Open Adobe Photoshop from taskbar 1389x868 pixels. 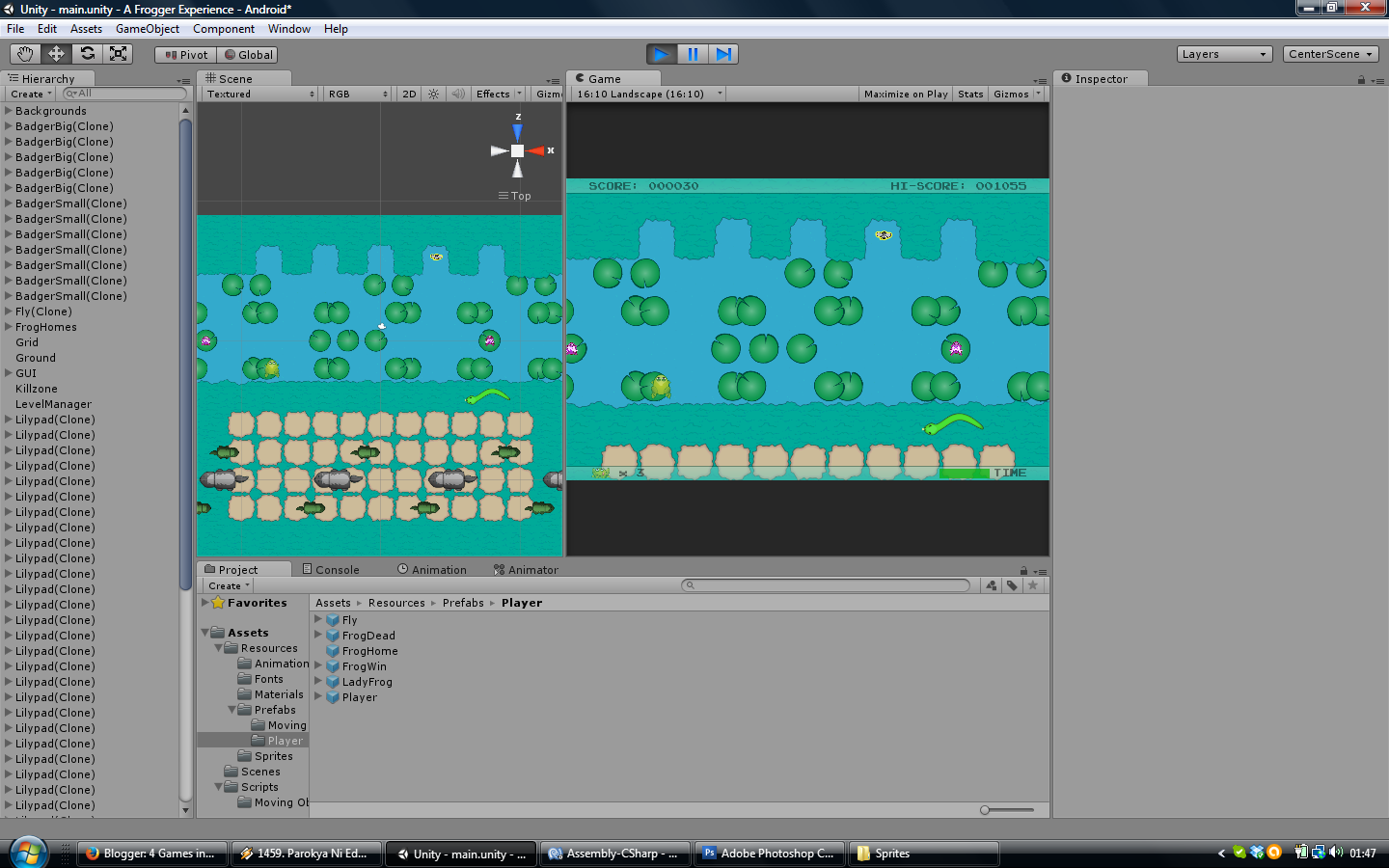pos(770,854)
